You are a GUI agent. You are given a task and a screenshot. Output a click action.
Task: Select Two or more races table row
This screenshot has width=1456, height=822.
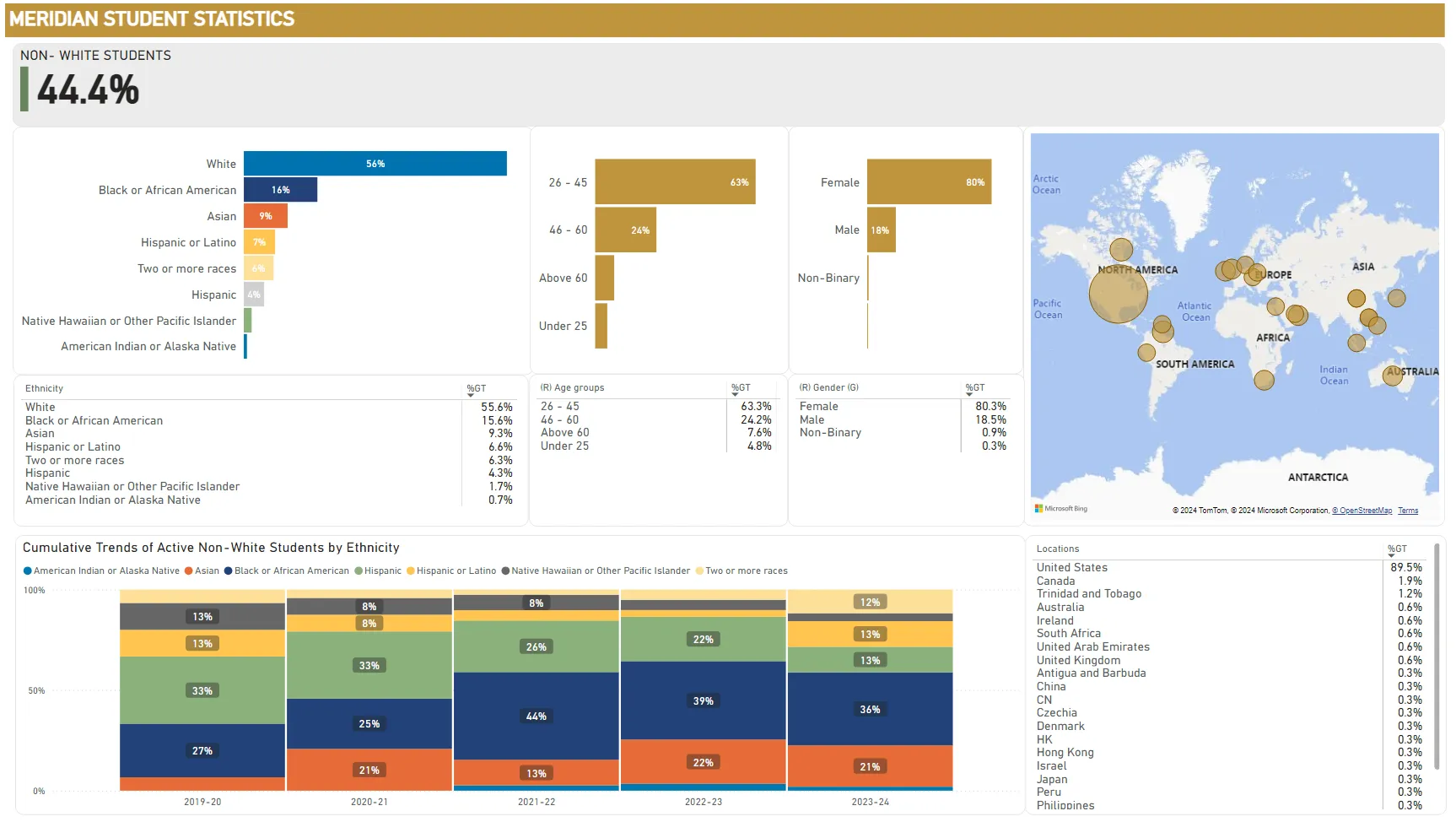pyautogui.click(x=269, y=461)
